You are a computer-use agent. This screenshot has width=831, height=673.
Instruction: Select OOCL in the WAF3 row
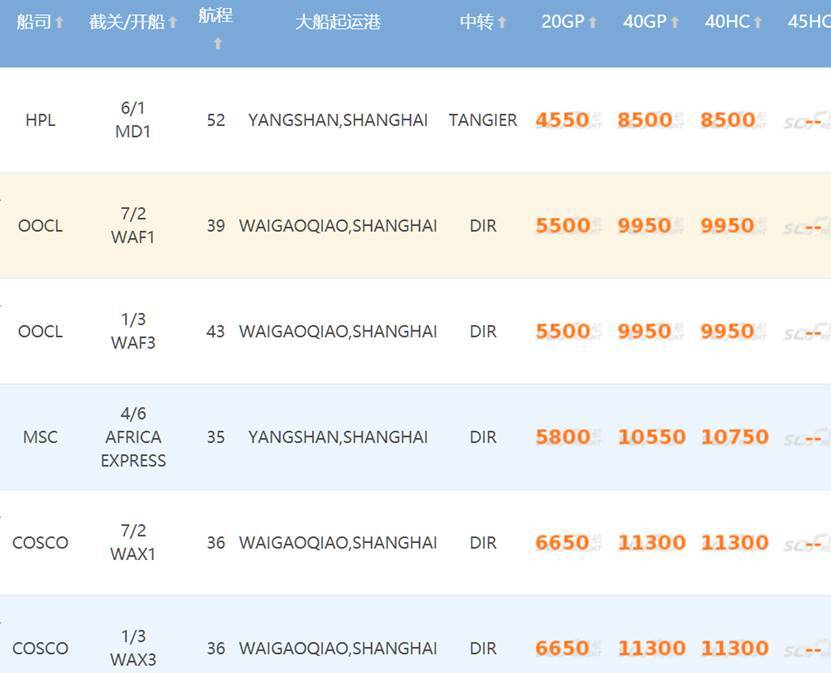40,331
